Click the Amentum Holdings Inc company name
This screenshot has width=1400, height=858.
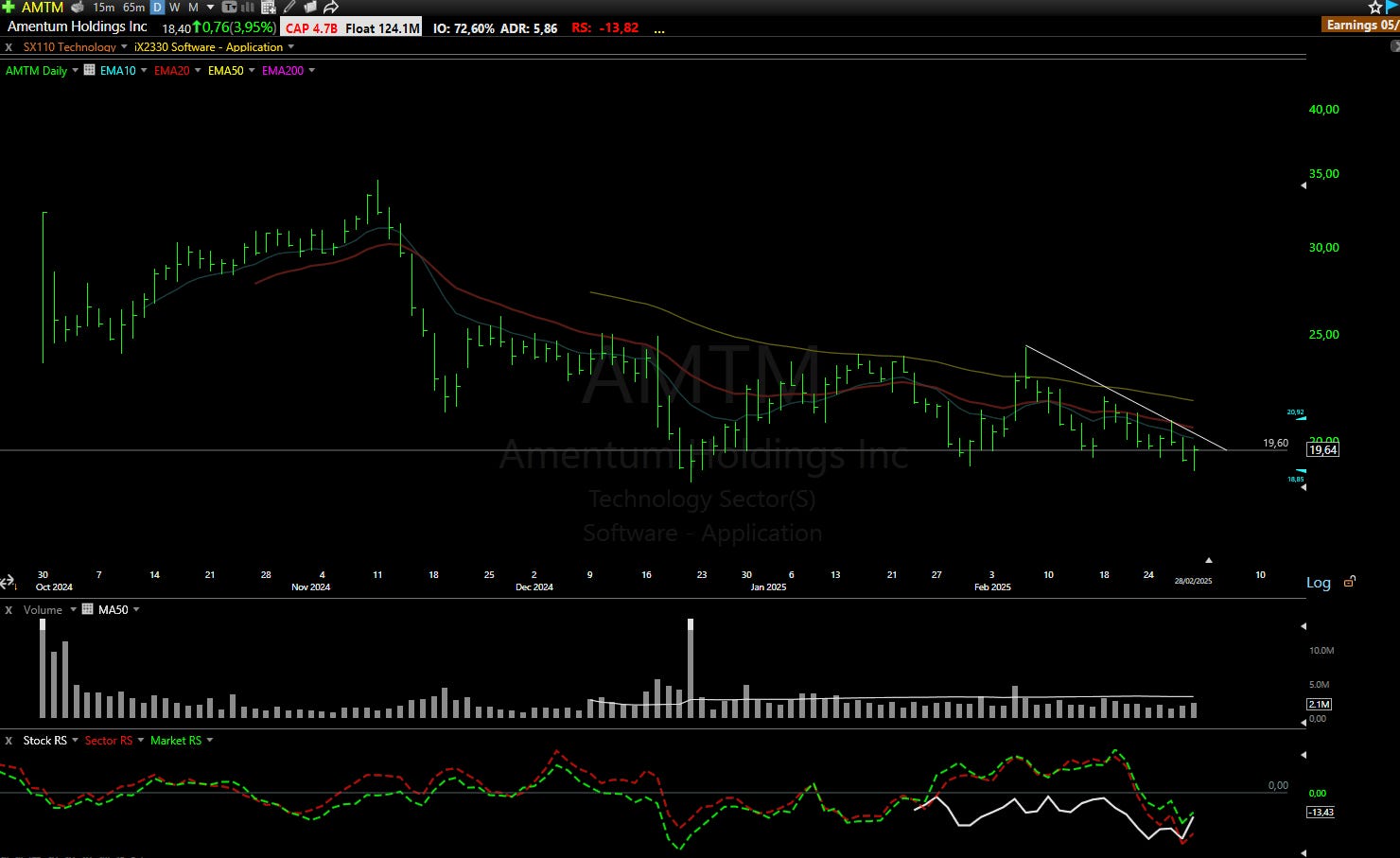(78, 27)
